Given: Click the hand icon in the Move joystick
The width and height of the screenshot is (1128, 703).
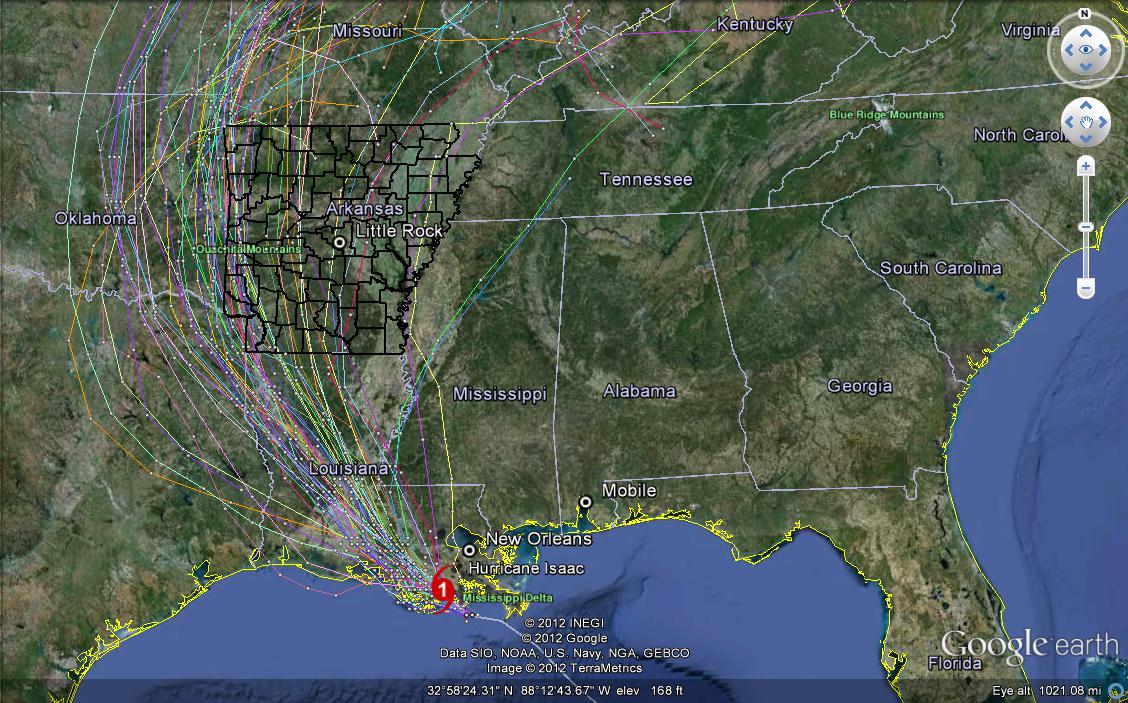Looking at the screenshot, I should 1086,120.
